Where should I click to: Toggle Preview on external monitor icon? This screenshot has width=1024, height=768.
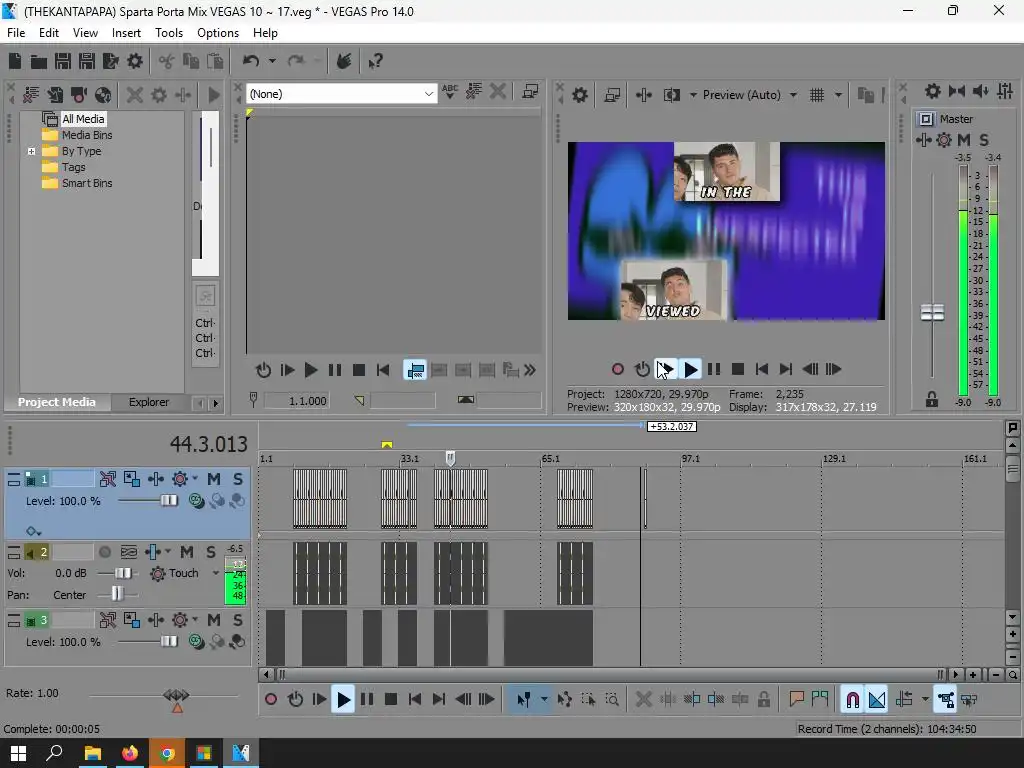612,95
